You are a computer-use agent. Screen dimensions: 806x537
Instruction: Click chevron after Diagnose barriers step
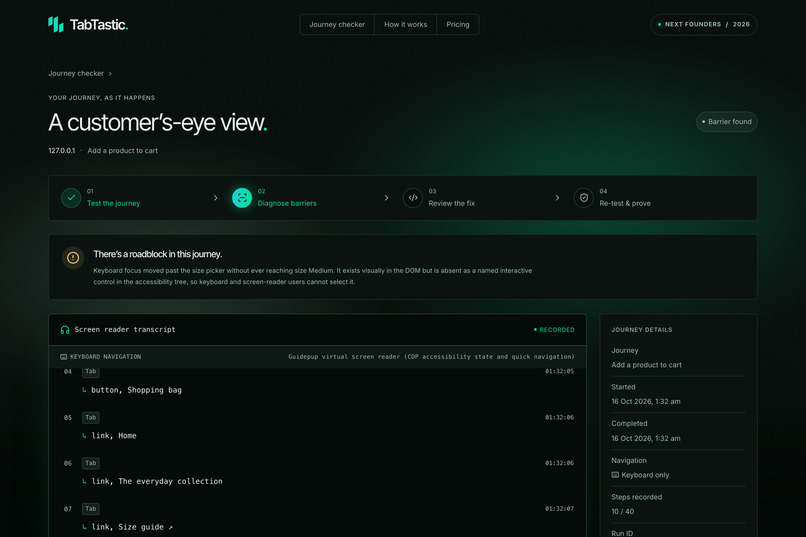(x=387, y=198)
